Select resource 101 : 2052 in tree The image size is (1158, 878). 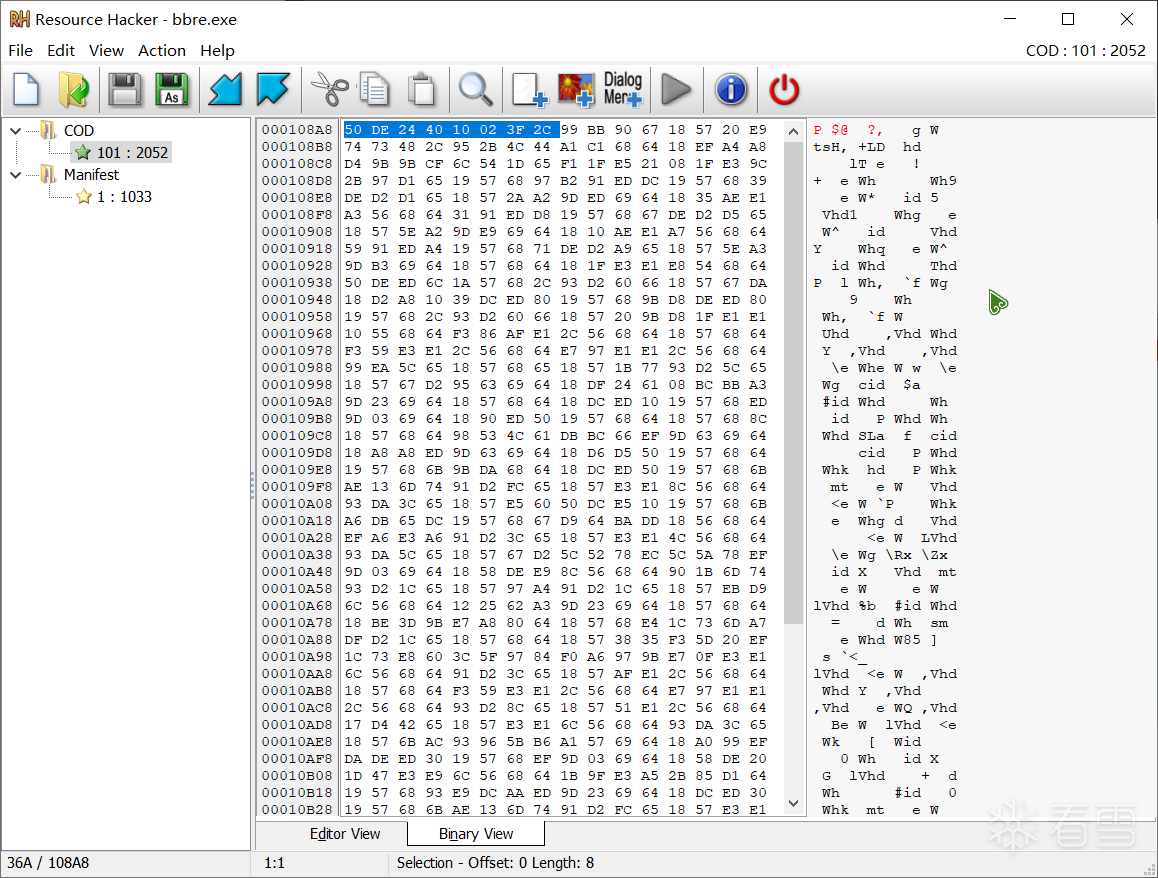coord(132,153)
